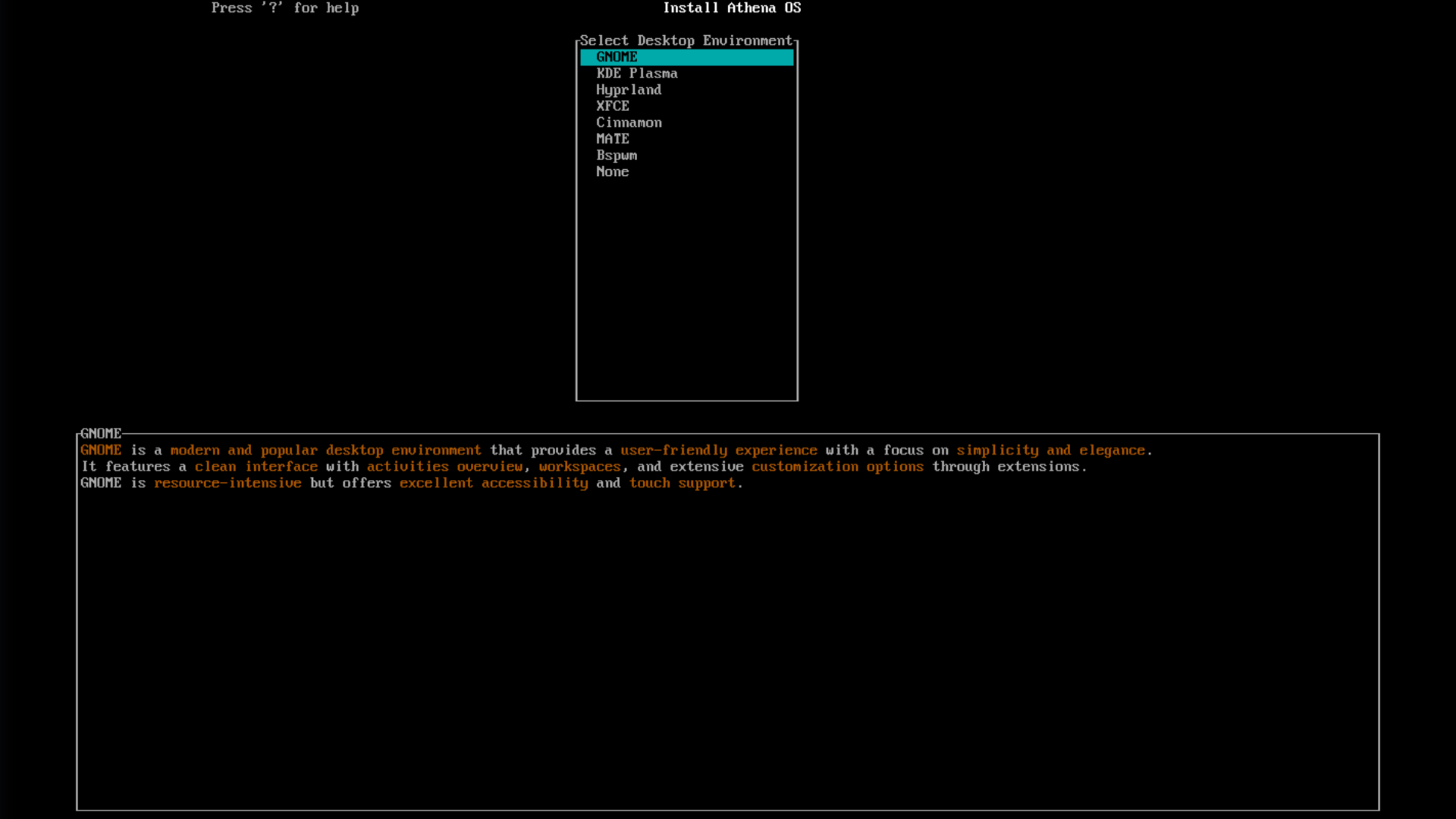Select KDE Plasma desktop environment
Image resolution: width=1456 pixels, height=819 pixels.
[x=636, y=73]
